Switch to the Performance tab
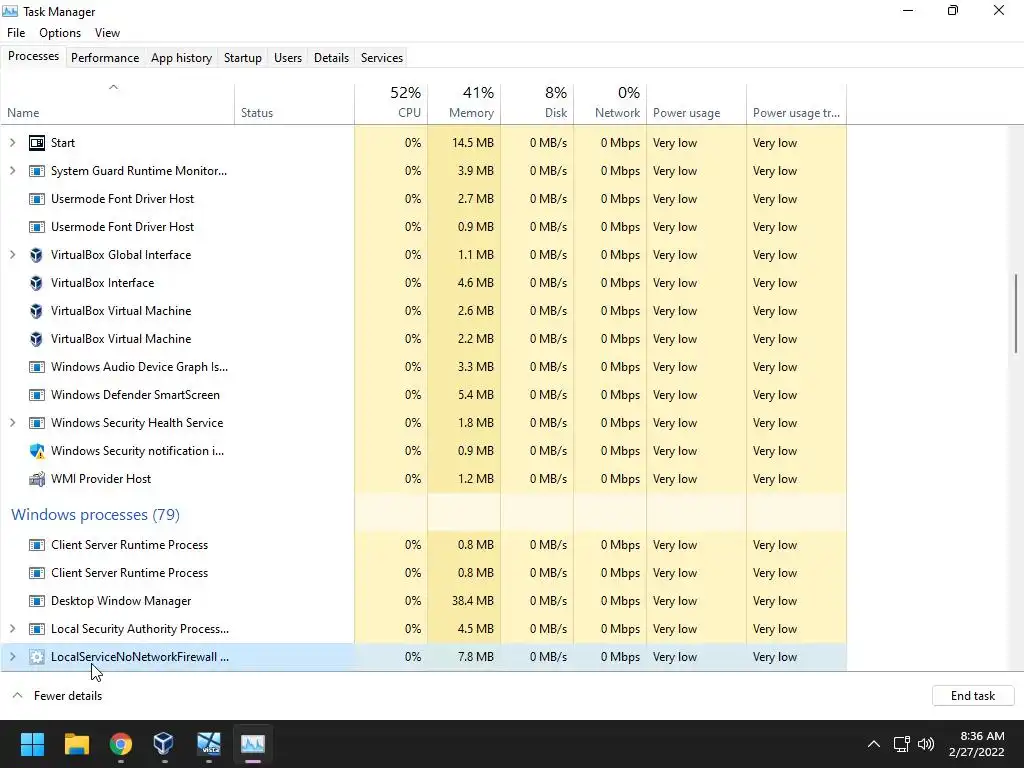The image size is (1024, 768). [105, 57]
